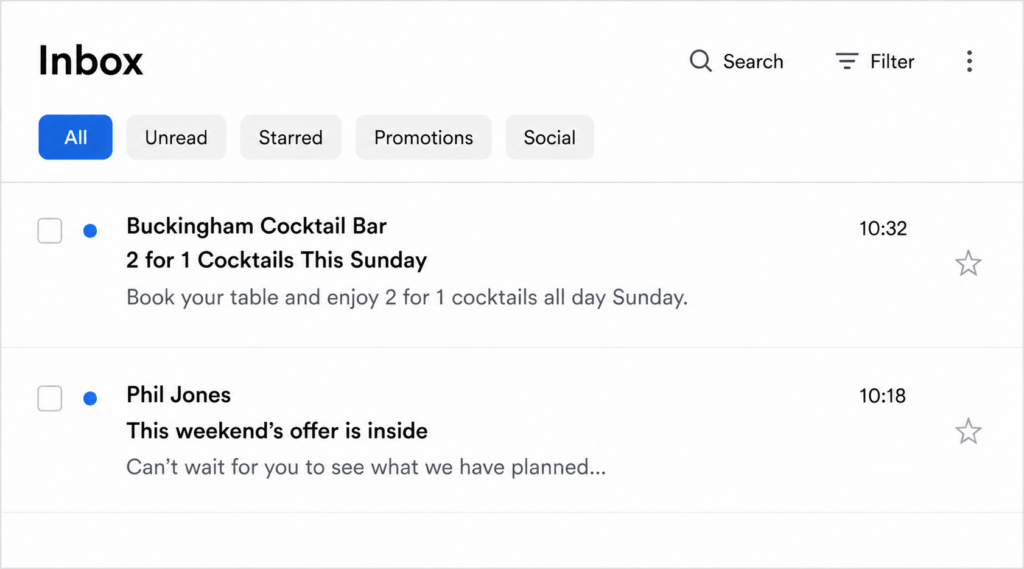Star the Buckingham Cocktail Bar email
The image size is (1024, 569).
tap(968, 263)
